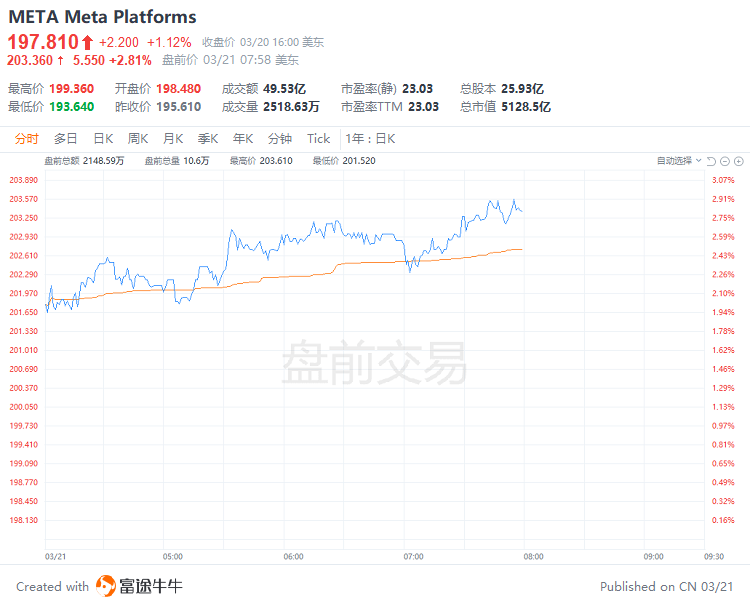Click the reset/undo chart zoom icon
The image size is (750, 607).
pyautogui.click(x=711, y=161)
